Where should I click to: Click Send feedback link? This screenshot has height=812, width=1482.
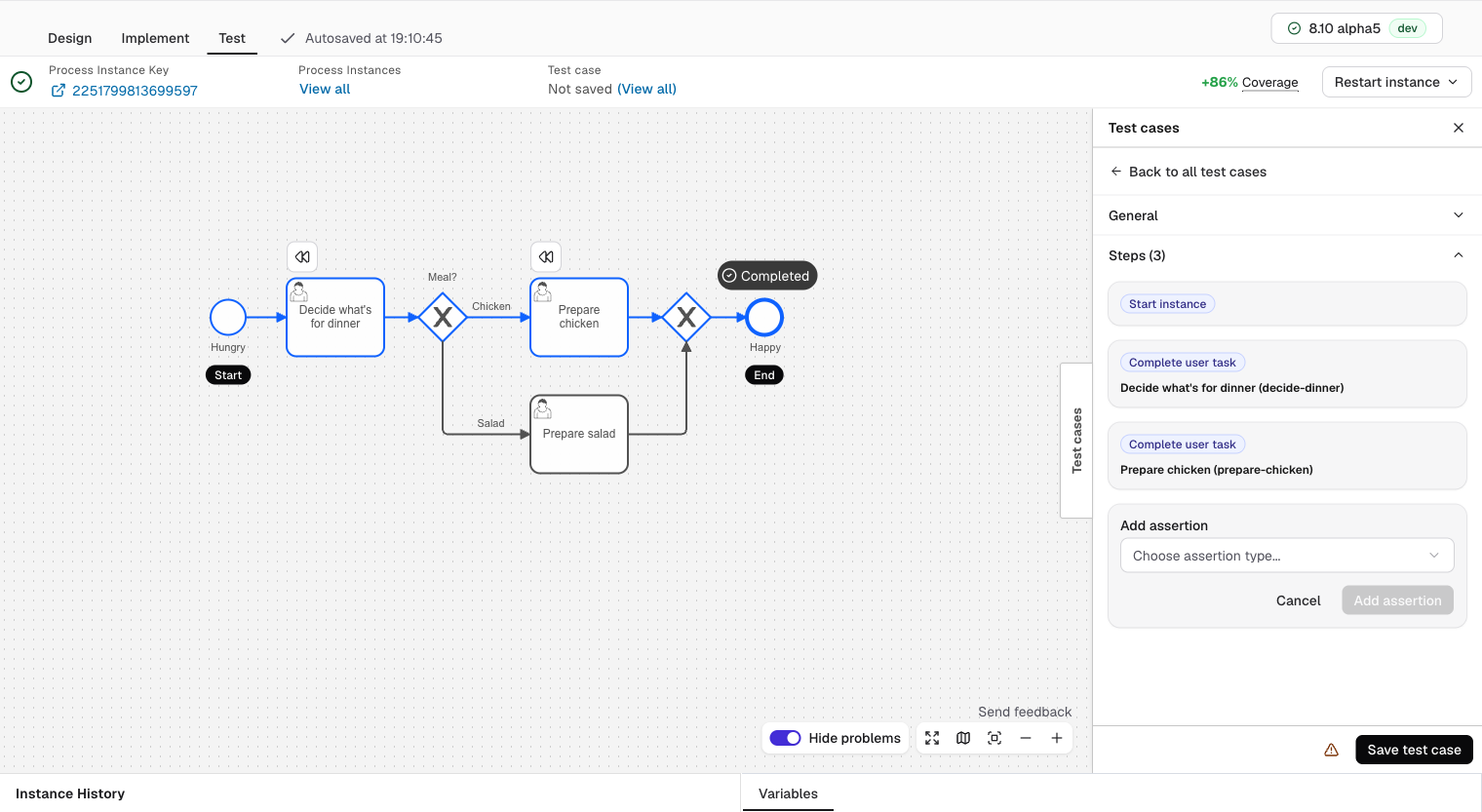(1025, 712)
